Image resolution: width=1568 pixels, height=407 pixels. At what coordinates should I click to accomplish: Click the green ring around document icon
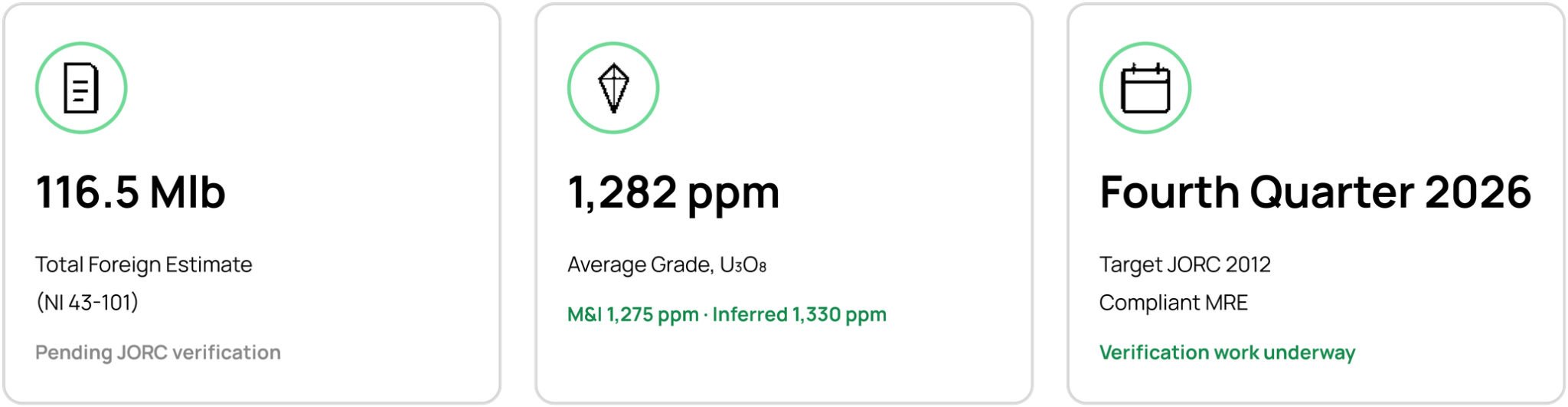click(x=81, y=44)
